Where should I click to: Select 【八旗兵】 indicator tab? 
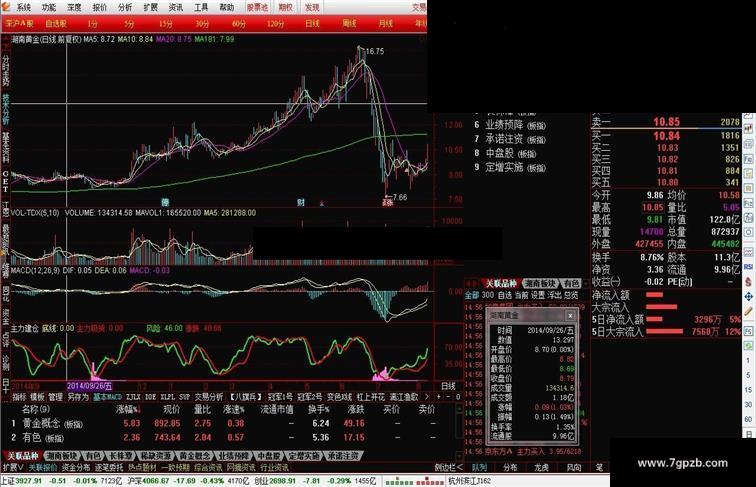[x=246, y=397]
